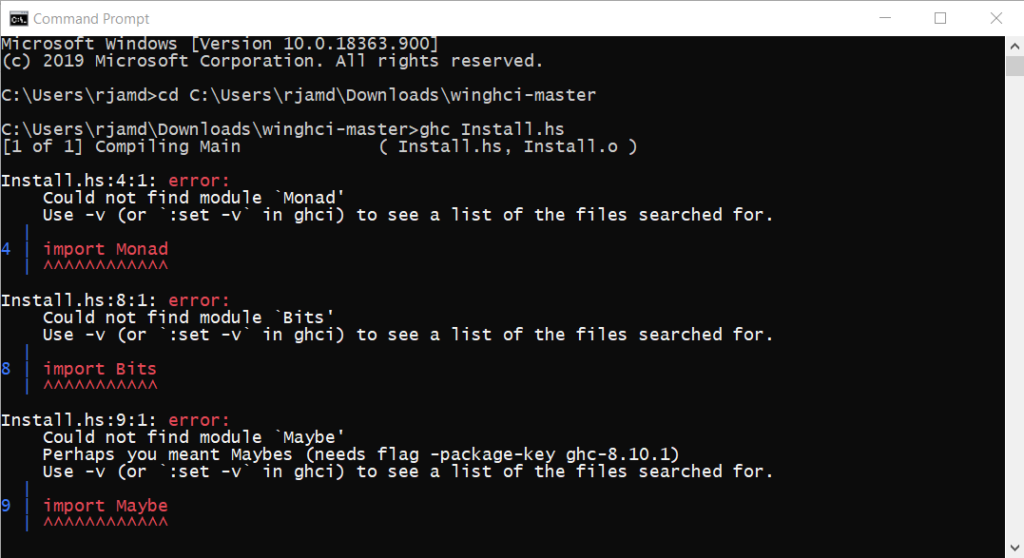Click the "Install.hs:4:1: error:" message
This screenshot has width=1024, height=558.
pos(115,180)
